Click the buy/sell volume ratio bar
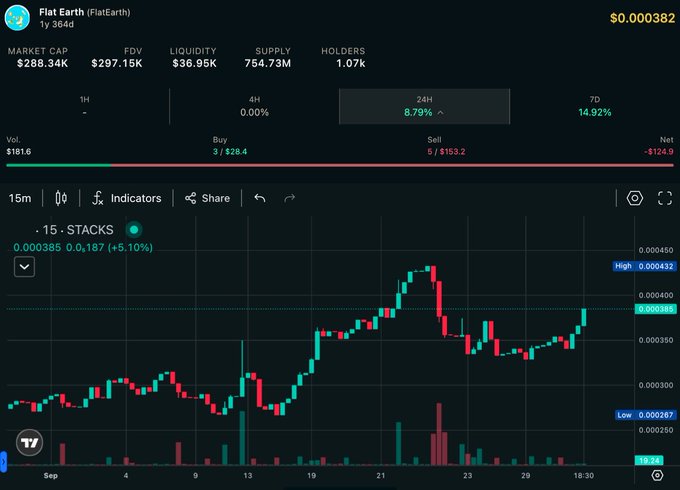The image size is (680, 490). pos(340,165)
